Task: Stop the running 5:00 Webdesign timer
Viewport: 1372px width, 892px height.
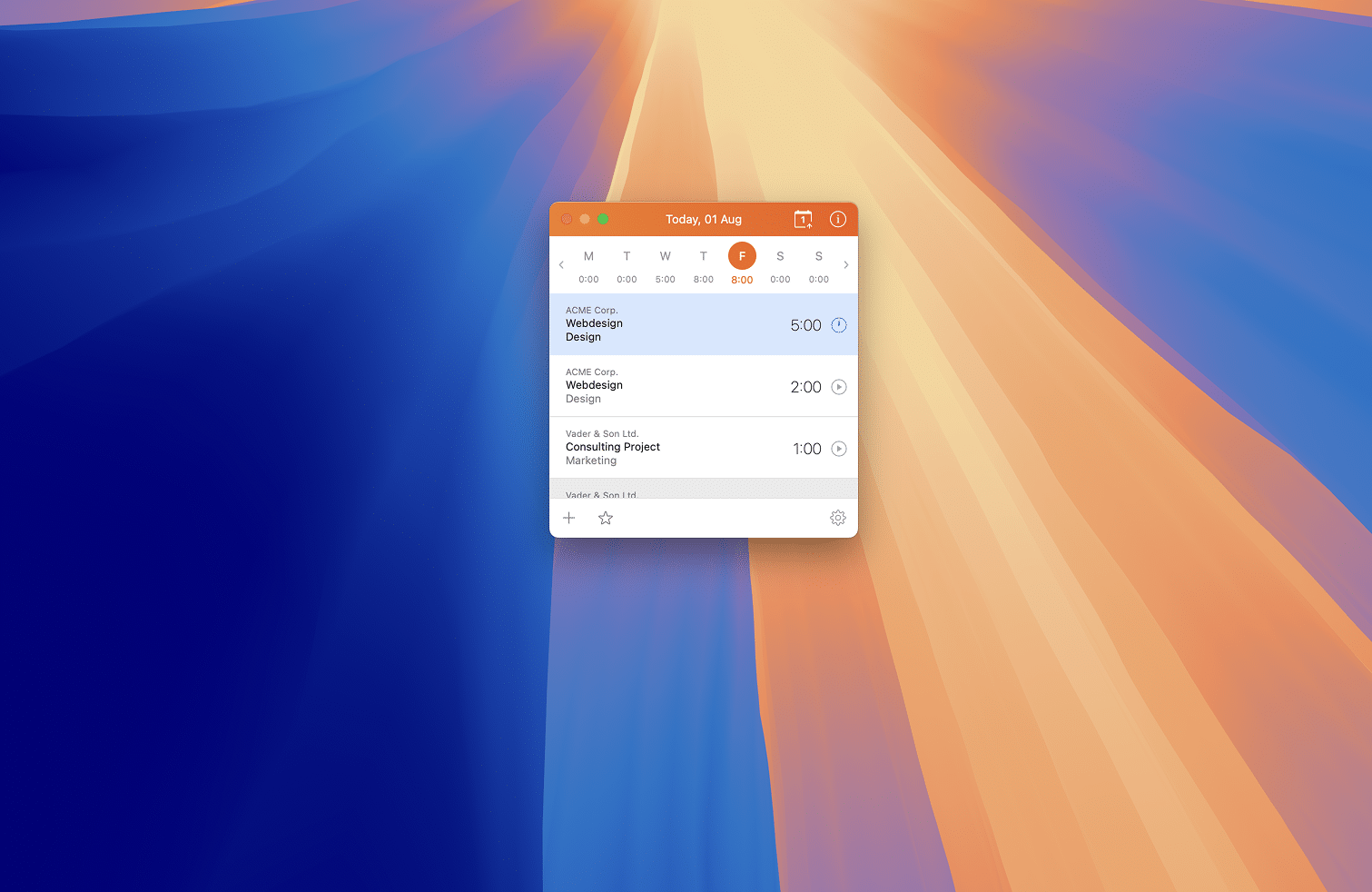Action: pyautogui.click(x=839, y=325)
